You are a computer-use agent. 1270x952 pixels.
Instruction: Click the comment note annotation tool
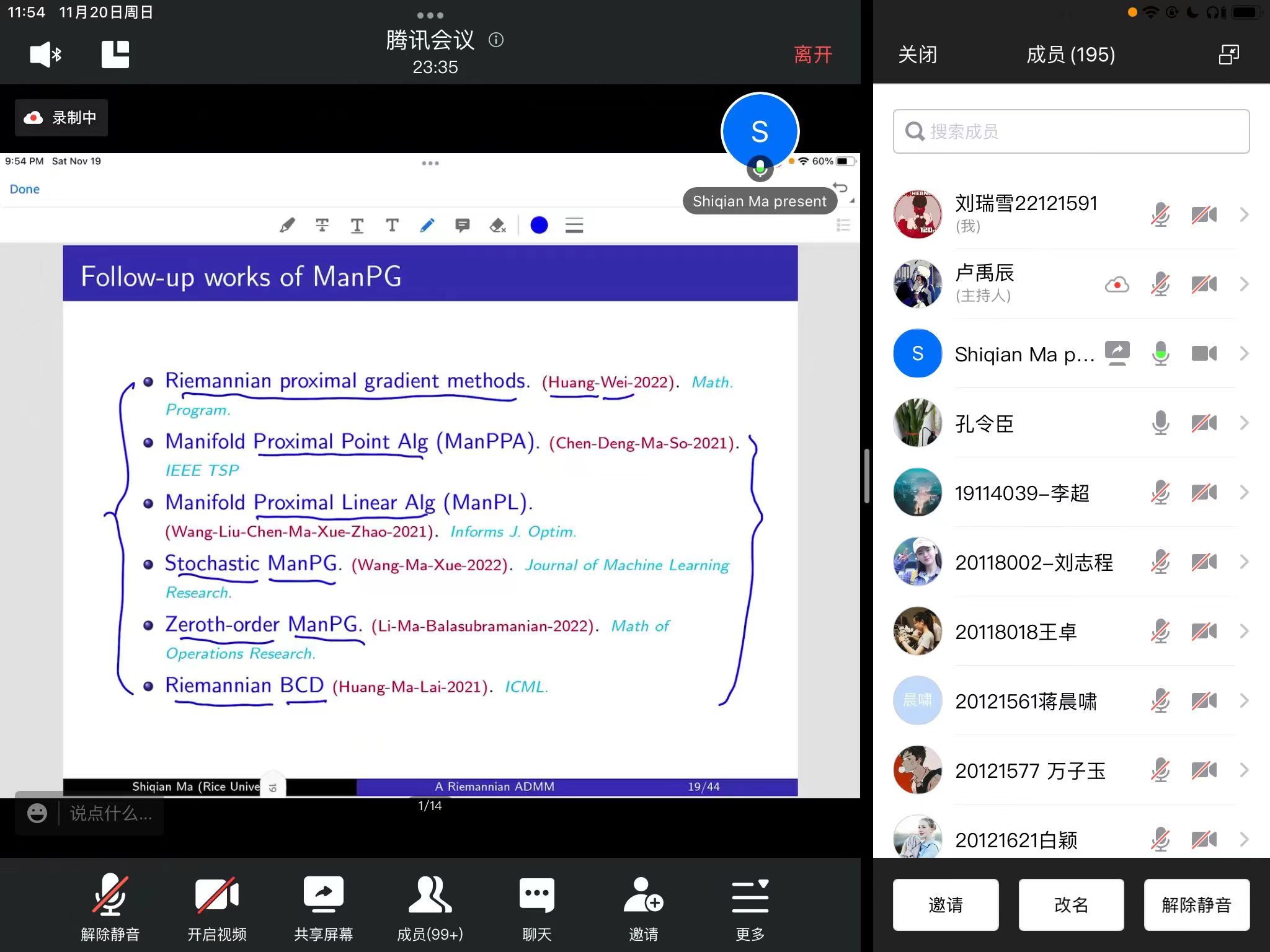[462, 226]
